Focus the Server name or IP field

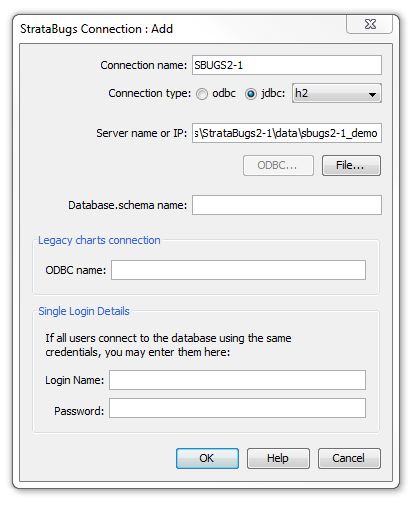pyautogui.click(x=287, y=133)
